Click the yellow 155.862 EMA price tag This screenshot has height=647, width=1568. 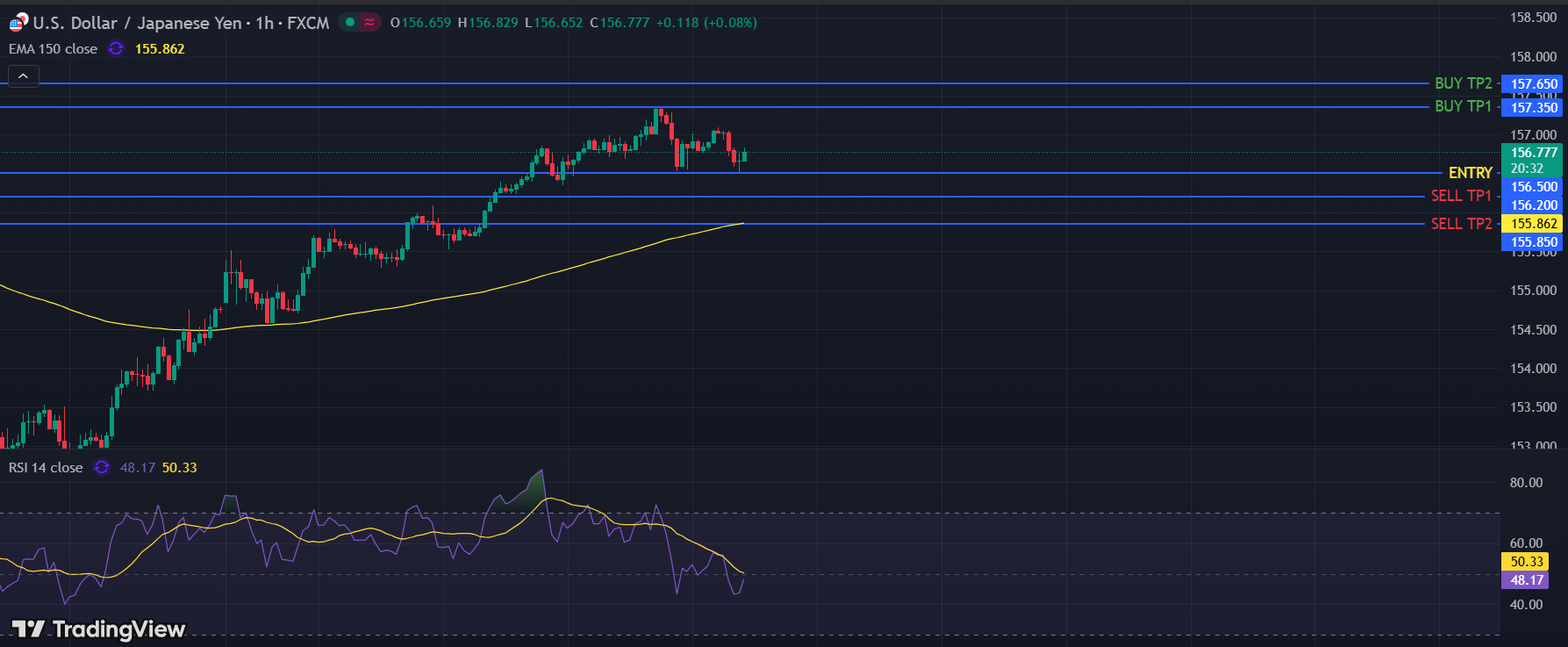pos(1533,224)
